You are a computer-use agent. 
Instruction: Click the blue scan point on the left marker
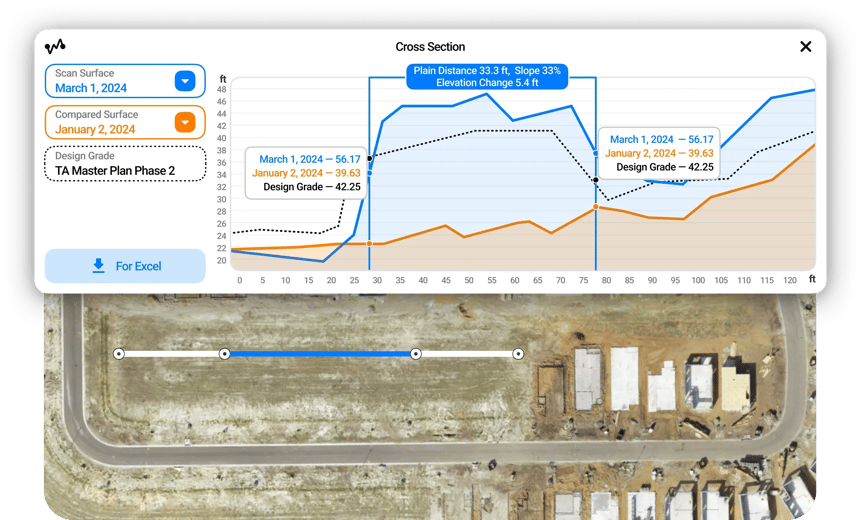point(370,173)
